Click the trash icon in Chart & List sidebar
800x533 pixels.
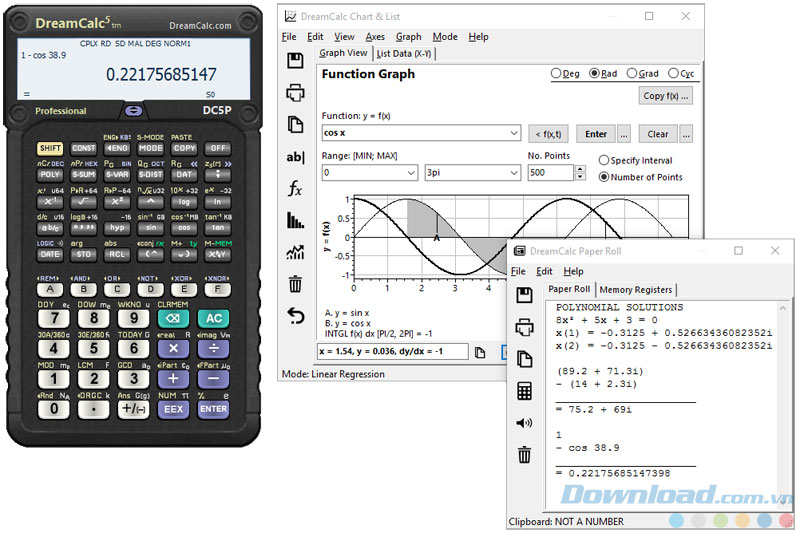click(x=295, y=284)
